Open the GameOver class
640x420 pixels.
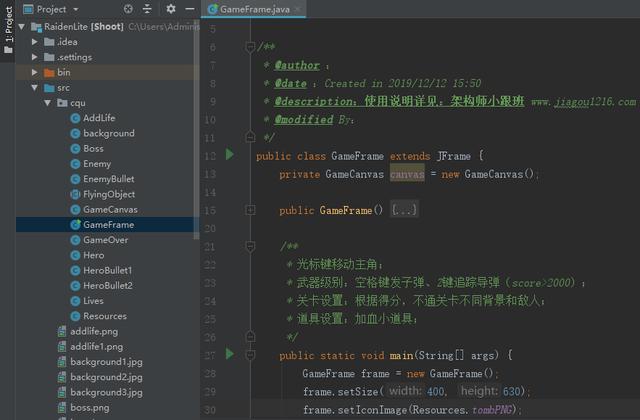tap(105, 240)
